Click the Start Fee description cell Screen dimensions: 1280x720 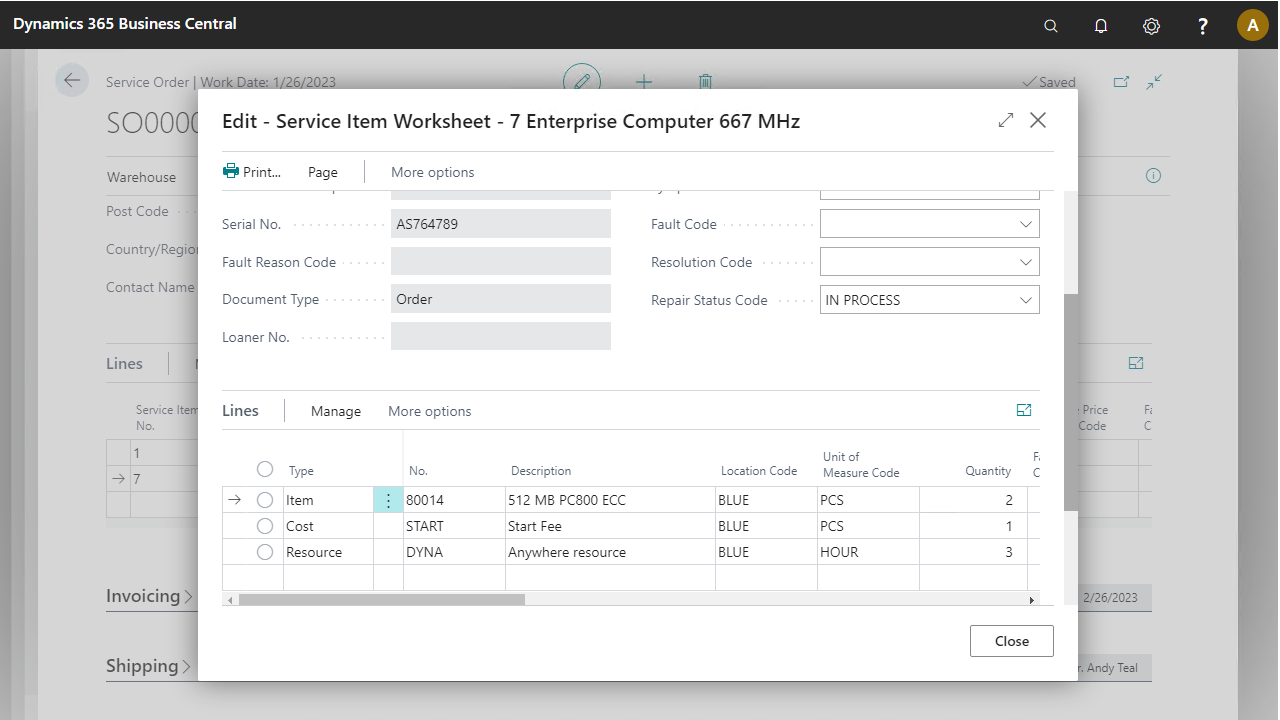[x=610, y=526]
